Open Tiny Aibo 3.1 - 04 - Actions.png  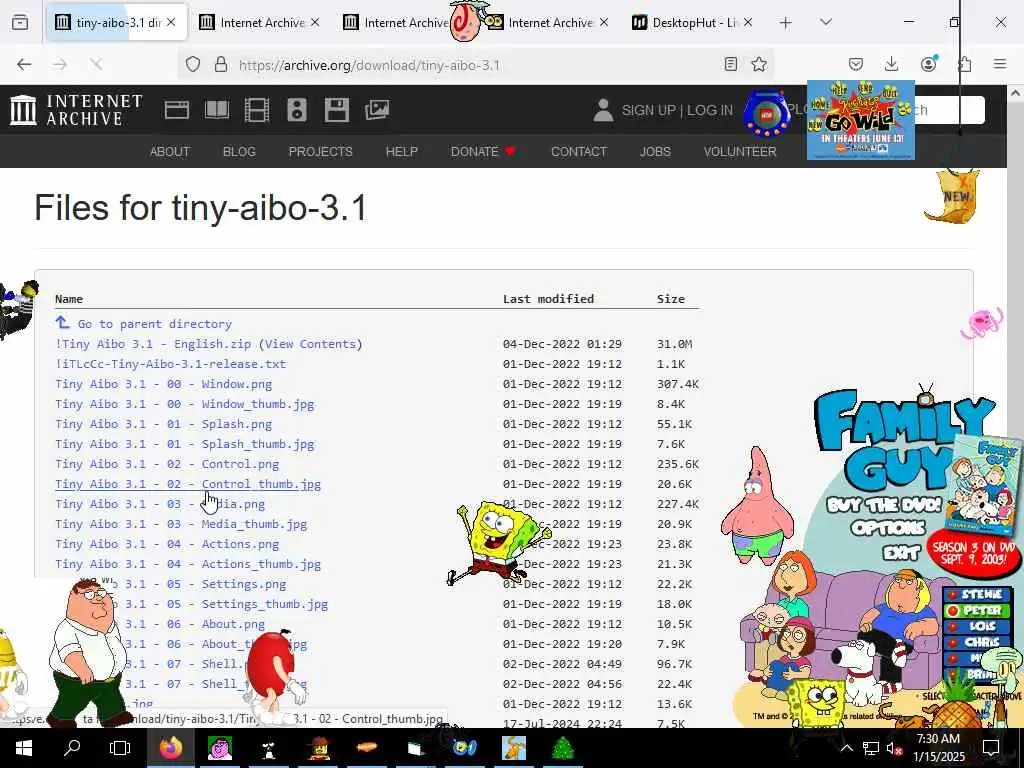[x=167, y=544]
